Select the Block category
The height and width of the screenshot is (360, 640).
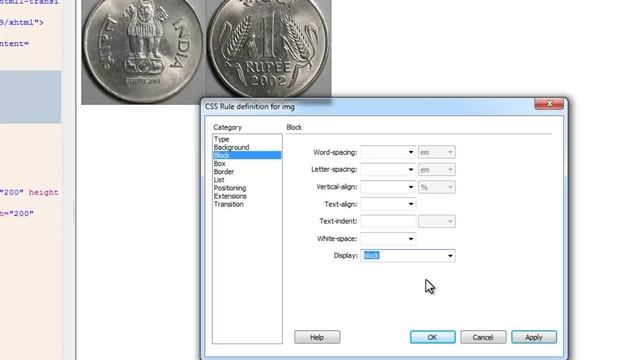[247, 156]
